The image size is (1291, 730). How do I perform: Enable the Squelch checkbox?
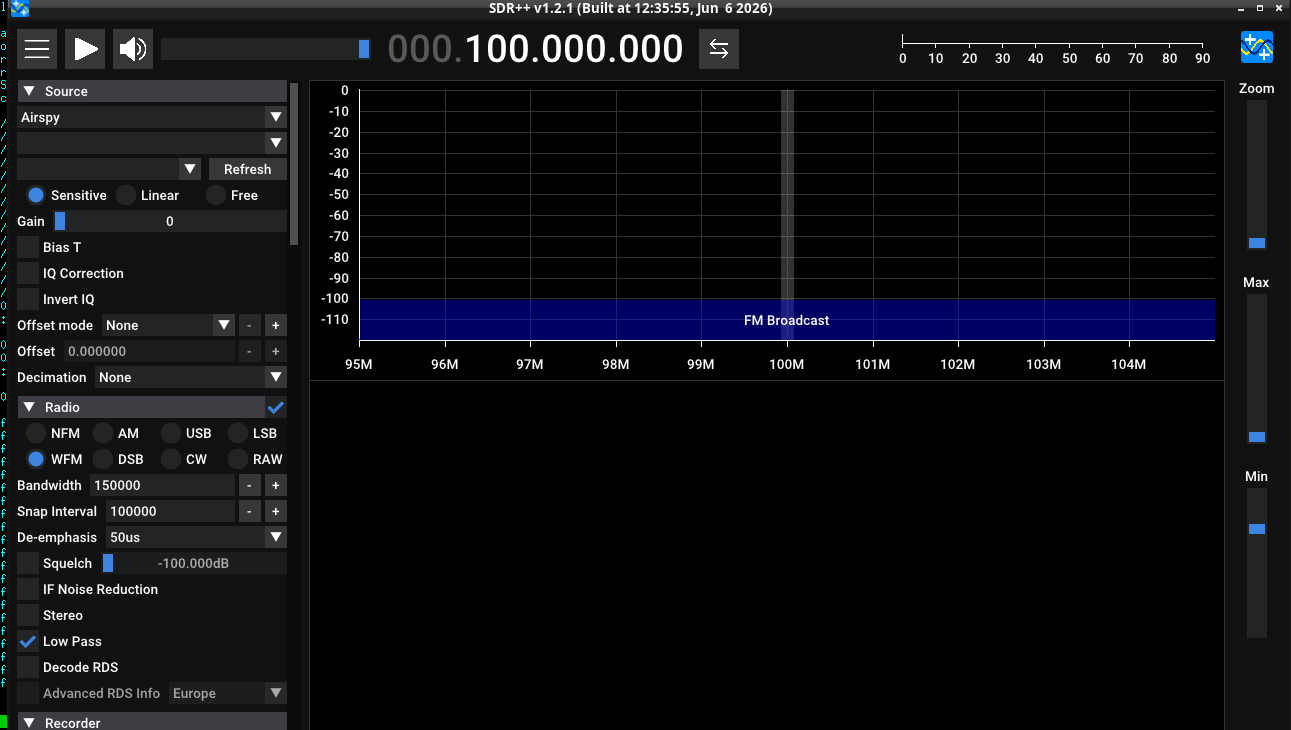[28, 563]
